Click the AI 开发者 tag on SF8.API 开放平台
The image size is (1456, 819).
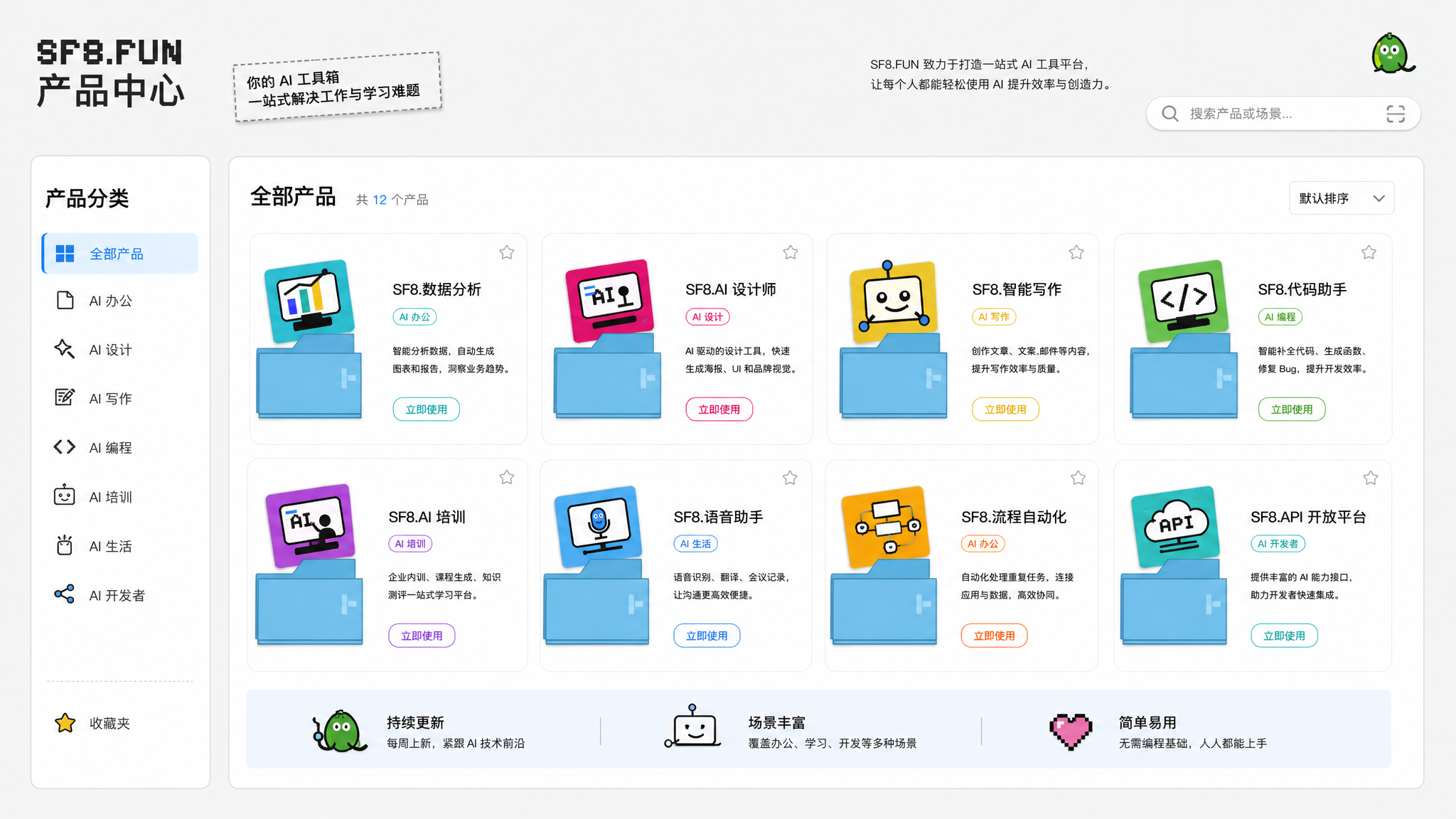pos(1278,544)
